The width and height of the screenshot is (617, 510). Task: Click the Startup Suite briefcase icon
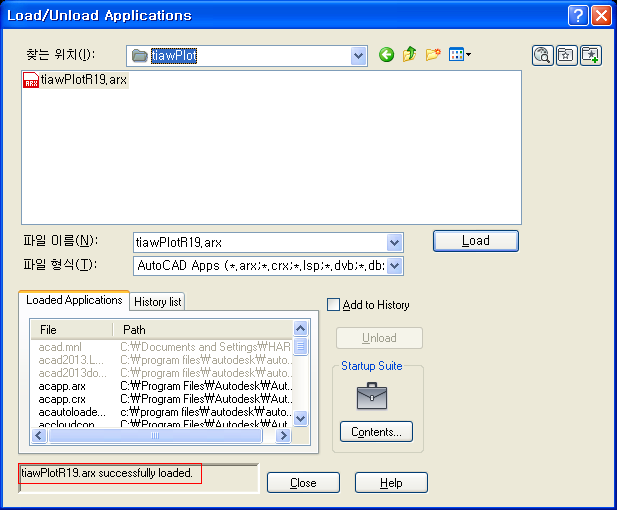372,396
